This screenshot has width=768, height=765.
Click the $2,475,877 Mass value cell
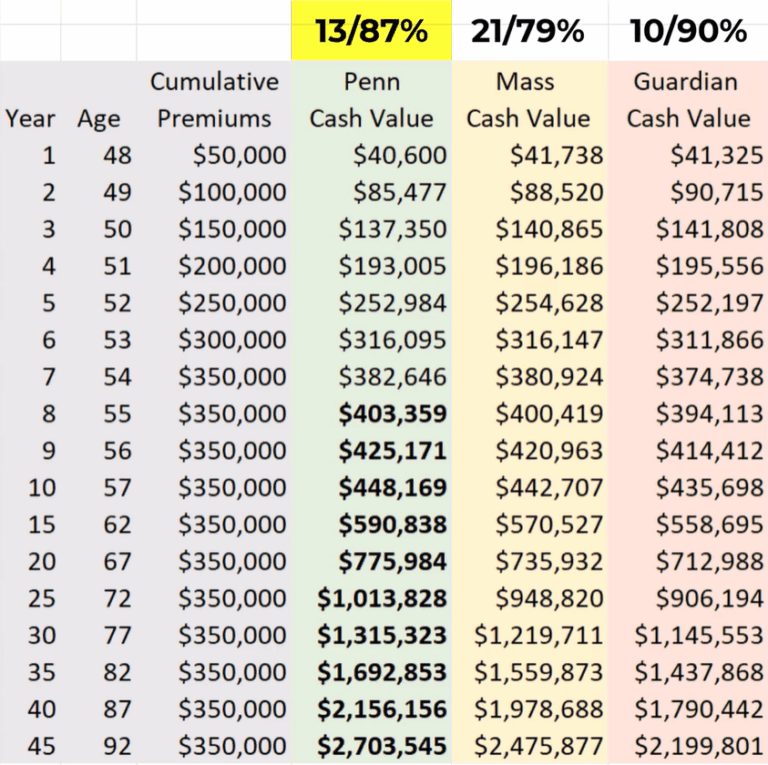click(x=529, y=746)
